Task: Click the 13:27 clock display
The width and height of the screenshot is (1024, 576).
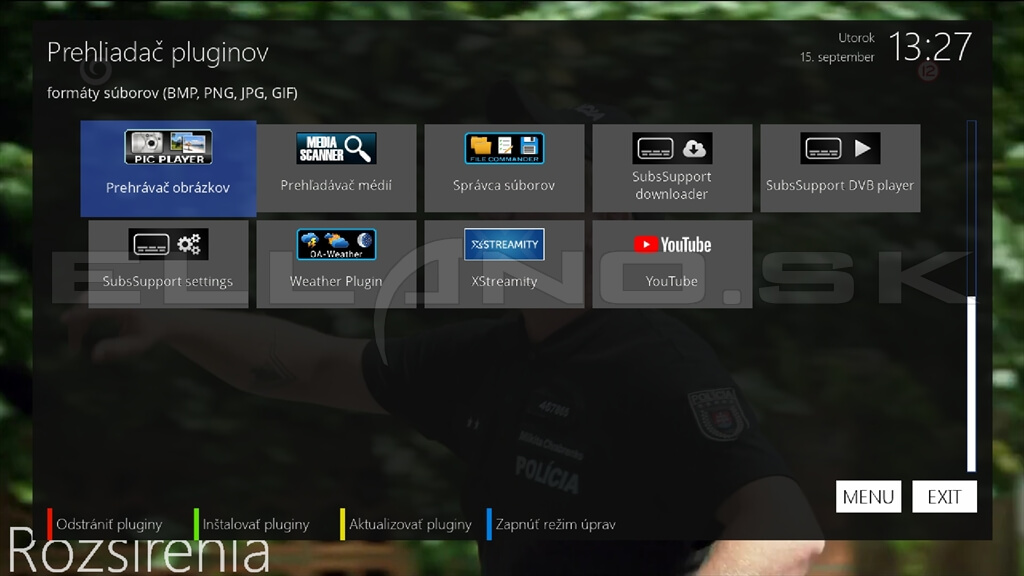Action: tap(930, 47)
